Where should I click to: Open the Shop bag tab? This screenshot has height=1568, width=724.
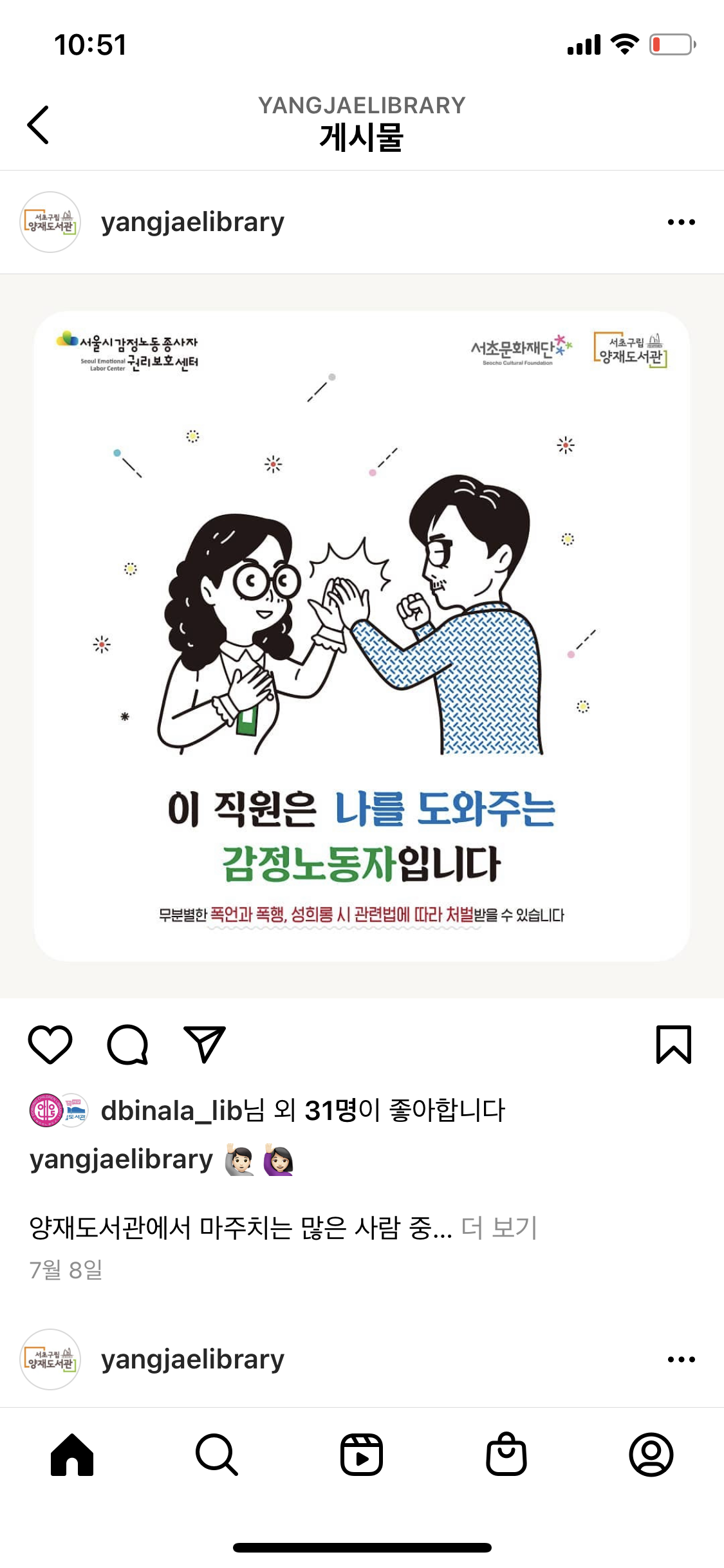[x=506, y=1454]
